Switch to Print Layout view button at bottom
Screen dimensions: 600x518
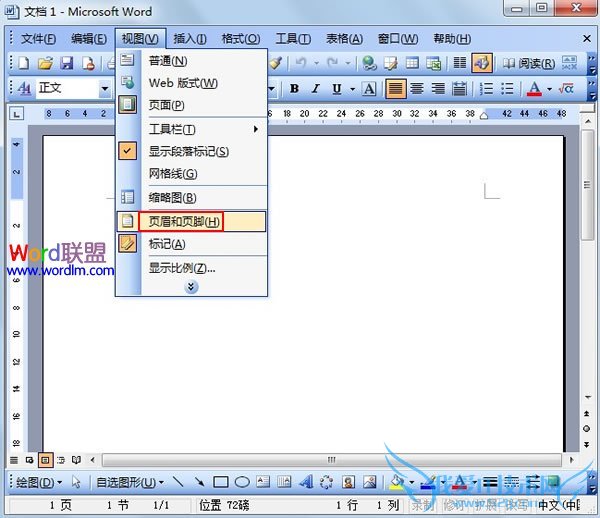[x=45, y=460]
